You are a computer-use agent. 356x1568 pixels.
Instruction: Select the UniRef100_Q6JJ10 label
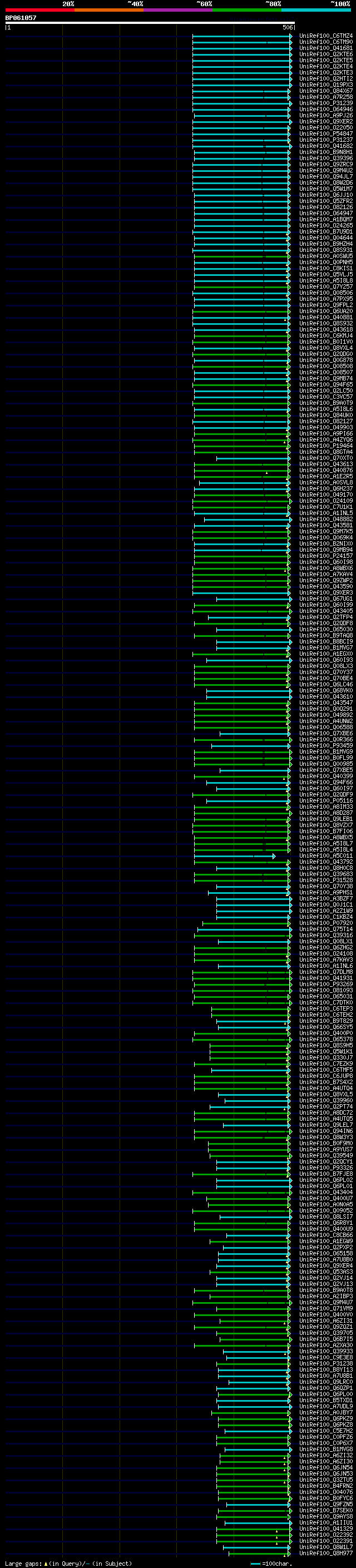(x=325, y=195)
